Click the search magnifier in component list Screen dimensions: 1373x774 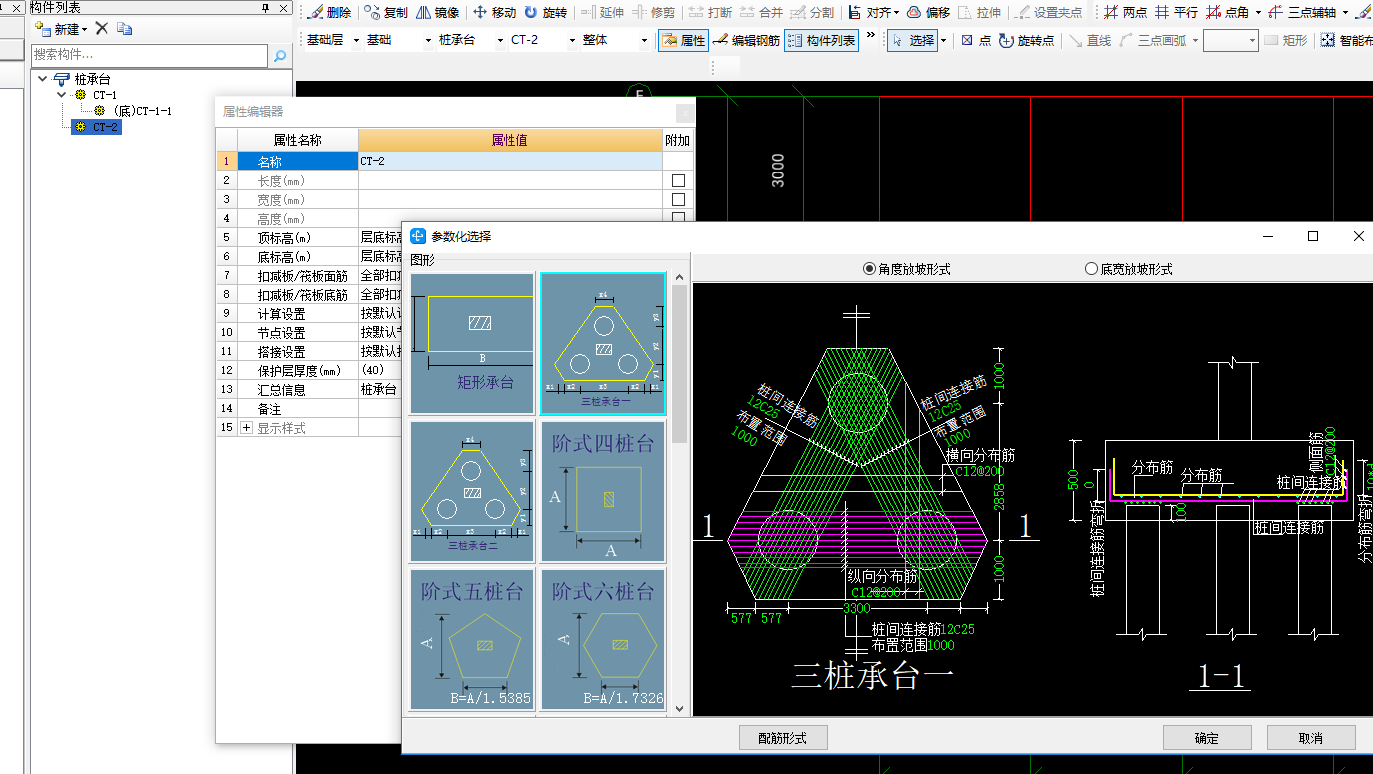coord(280,55)
